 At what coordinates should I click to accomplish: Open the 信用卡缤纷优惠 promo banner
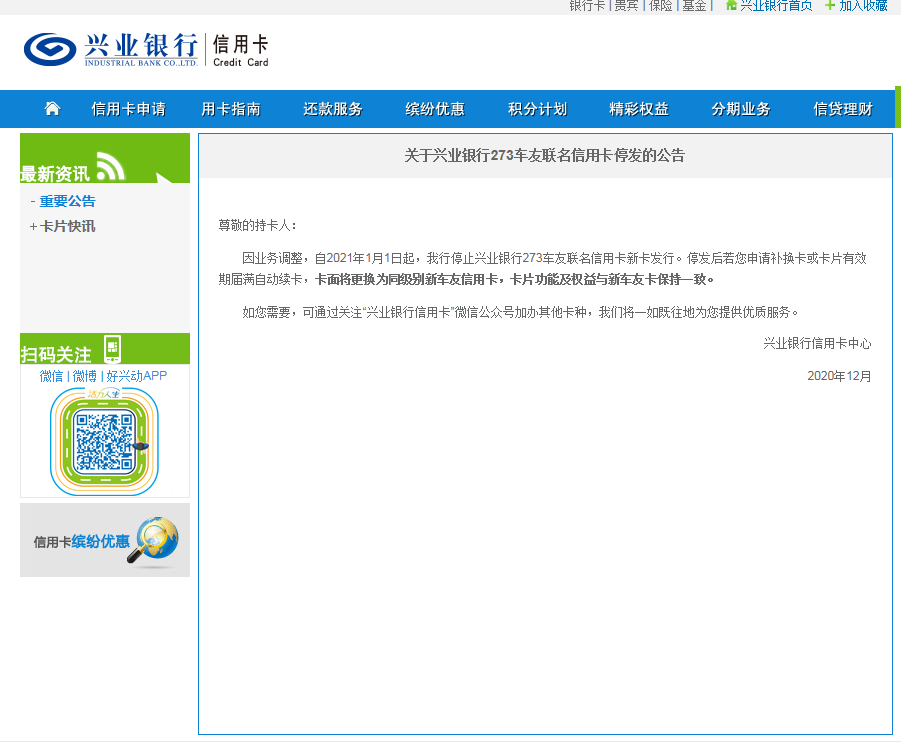[x=105, y=540]
